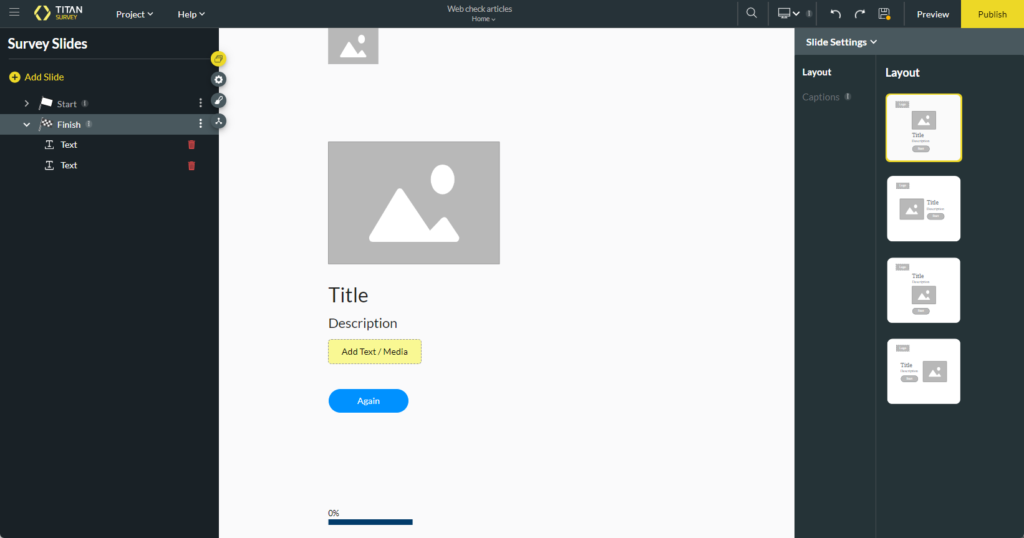Switch to the Layout settings tab
The image size is (1024, 538).
tap(816, 72)
